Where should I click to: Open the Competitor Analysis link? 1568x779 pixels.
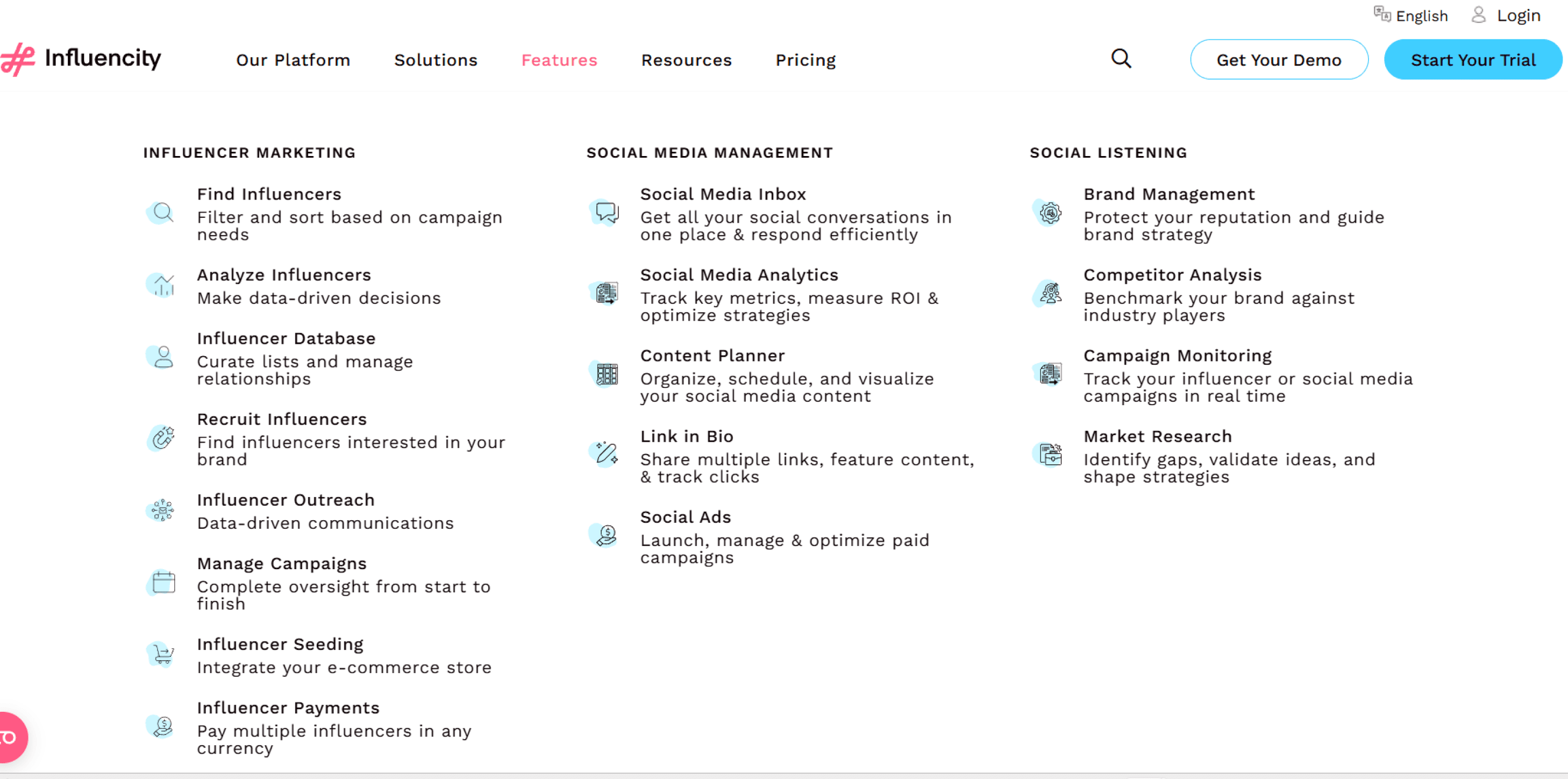(1172, 275)
